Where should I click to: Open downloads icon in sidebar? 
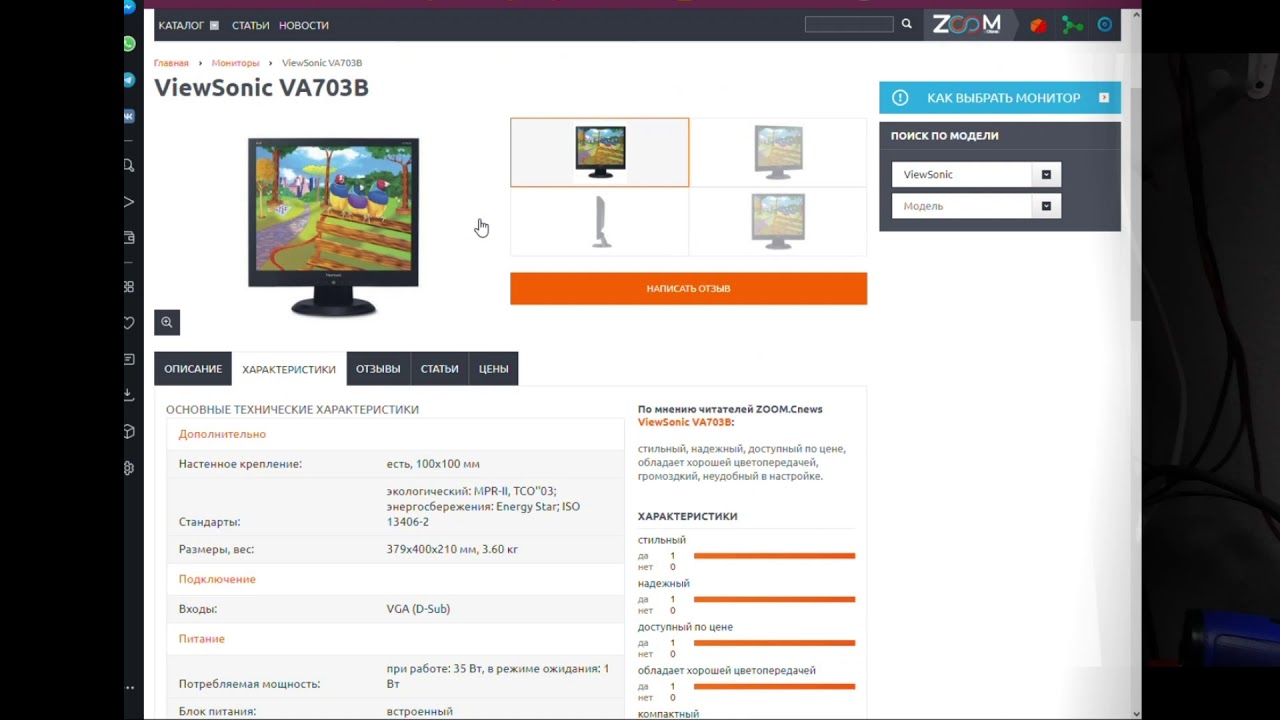click(x=129, y=395)
